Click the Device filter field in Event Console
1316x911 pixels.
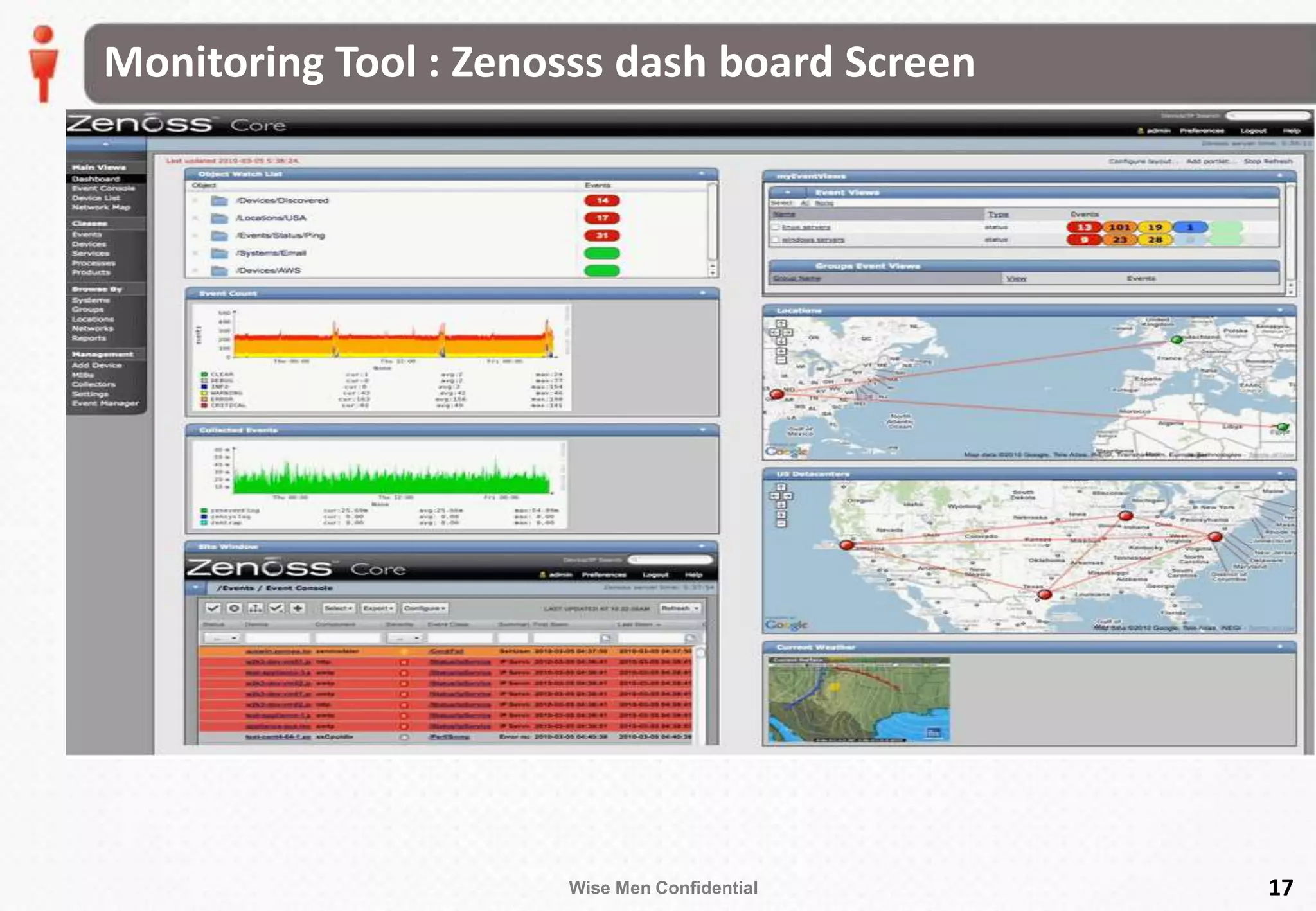click(x=278, y=638)
